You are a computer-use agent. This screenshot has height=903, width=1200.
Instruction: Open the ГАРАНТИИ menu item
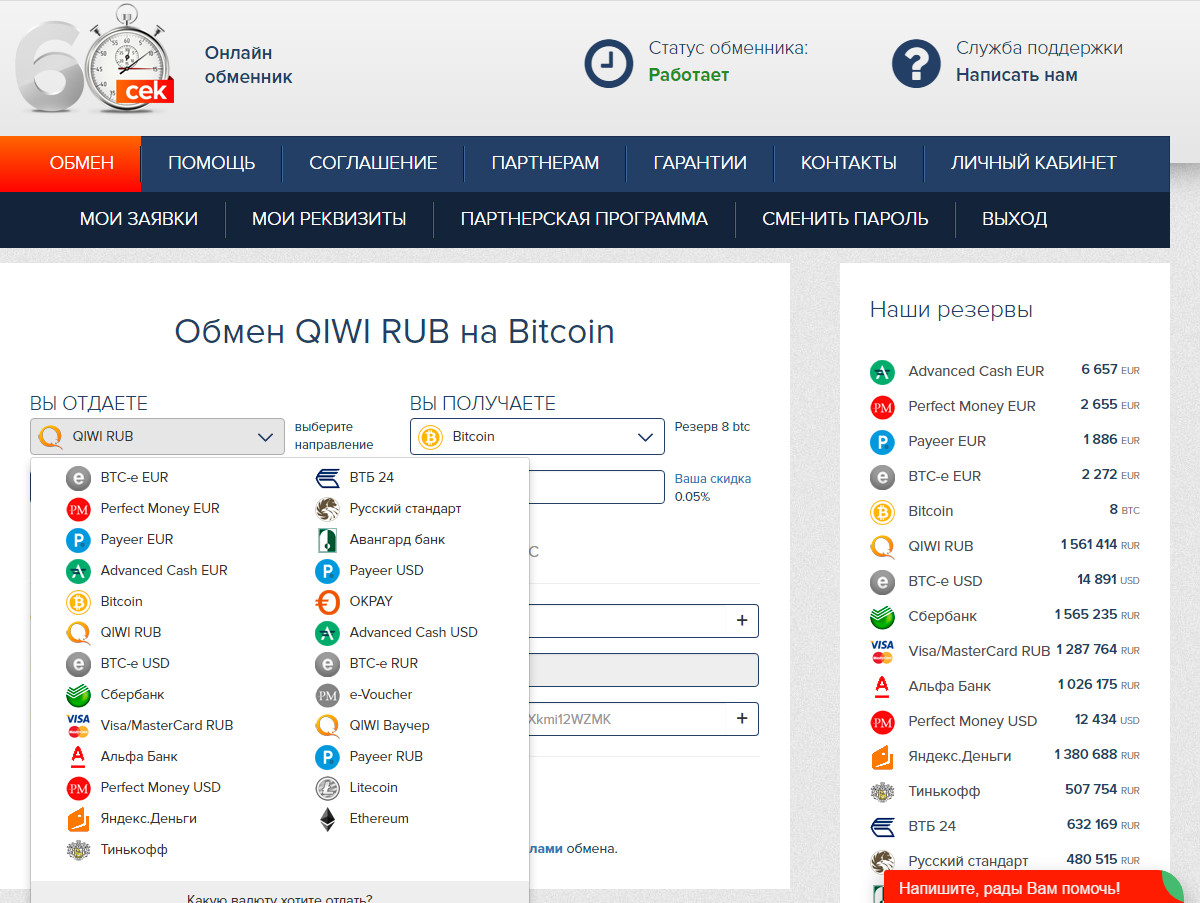point(700,163)
